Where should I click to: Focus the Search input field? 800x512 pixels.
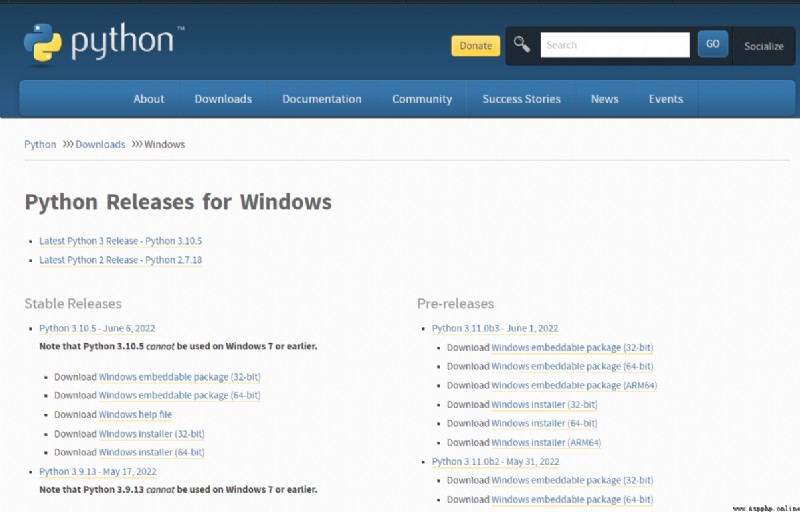pyautogui.click(x=615, y=45)
